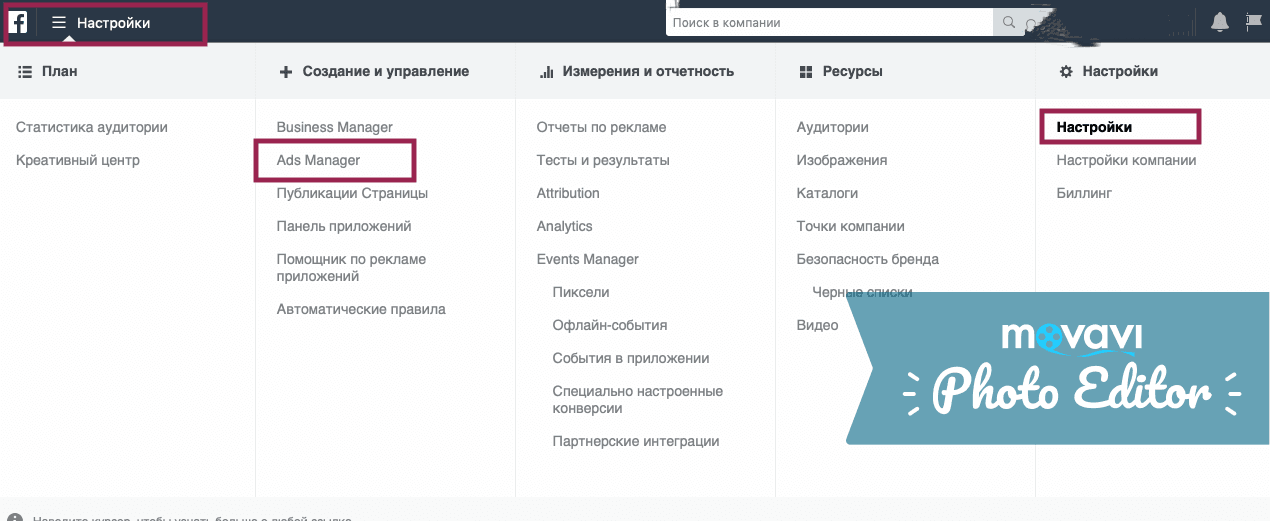Click the 'Настройки' title in the top bar
The width and height of the screenshot is (1270, 521).
(114, 22)
